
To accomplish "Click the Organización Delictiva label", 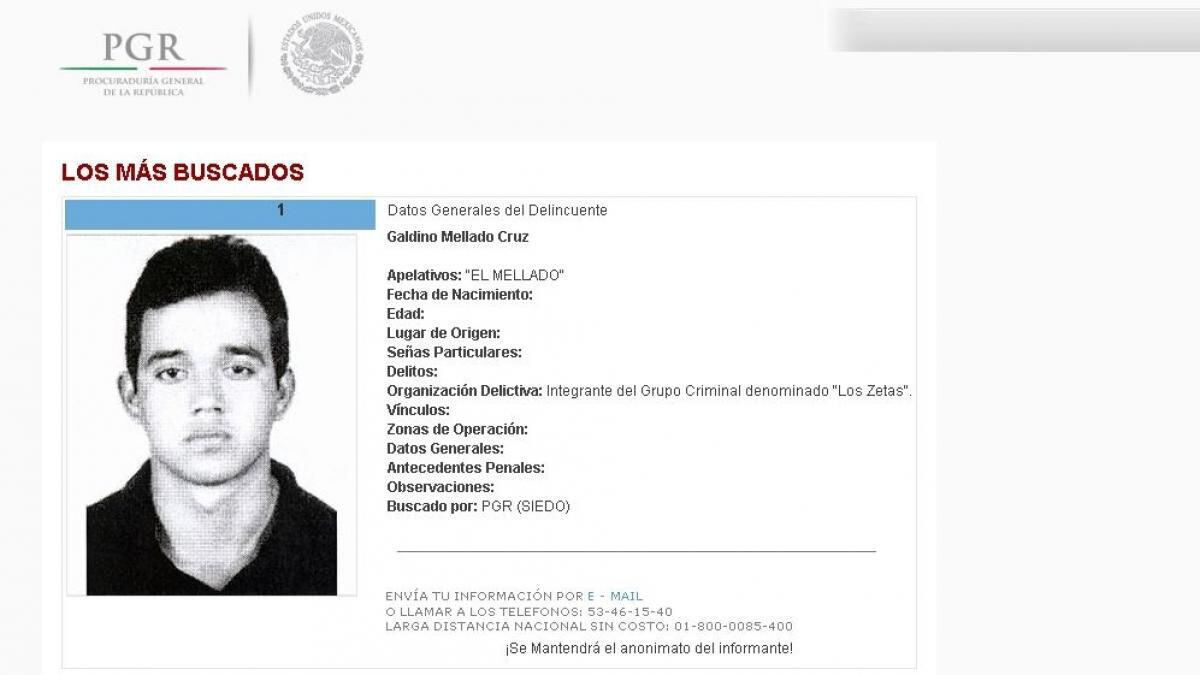I will click(x=465, y=391).
